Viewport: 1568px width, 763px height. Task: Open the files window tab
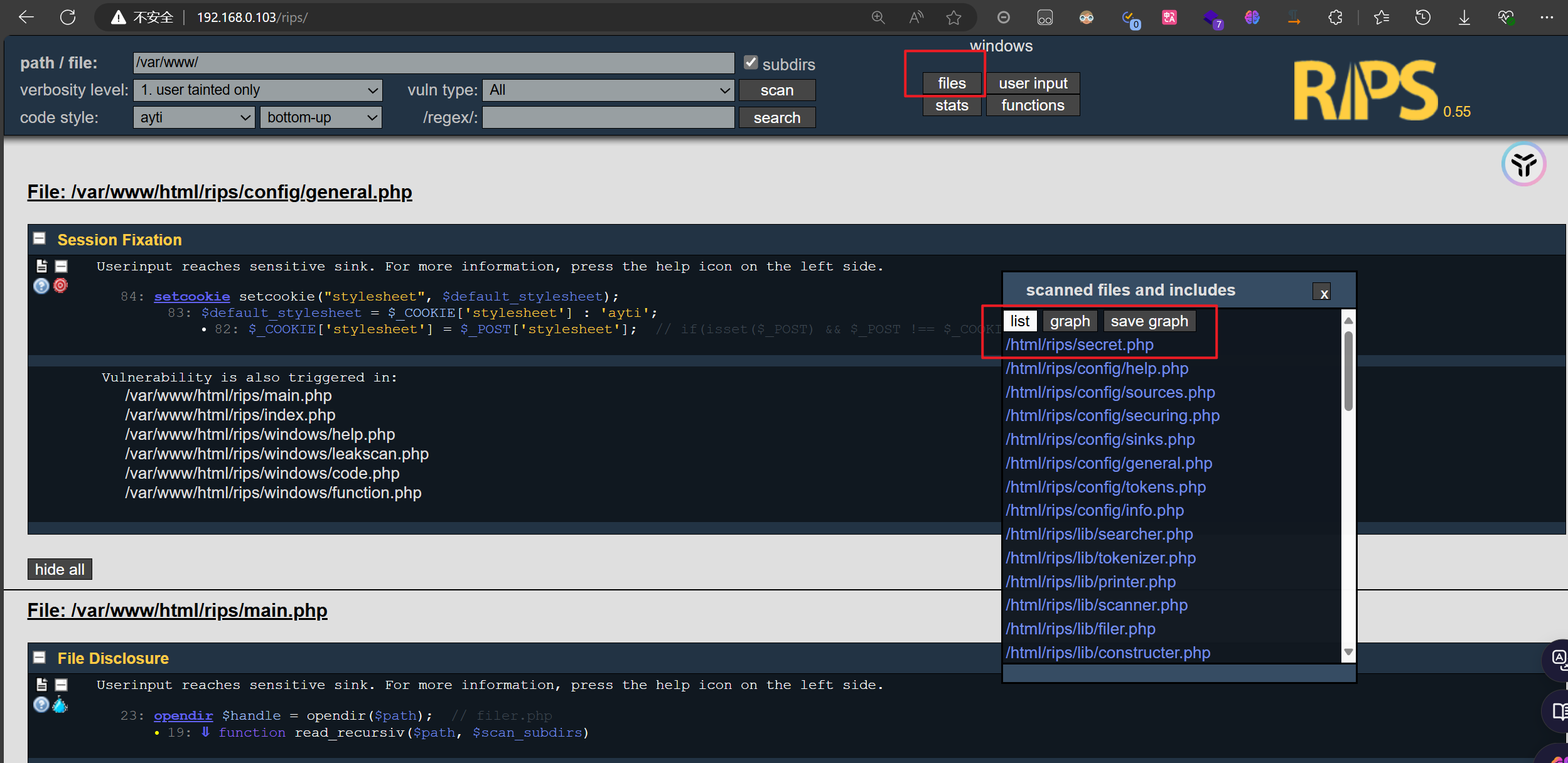(x=952, y=83)
